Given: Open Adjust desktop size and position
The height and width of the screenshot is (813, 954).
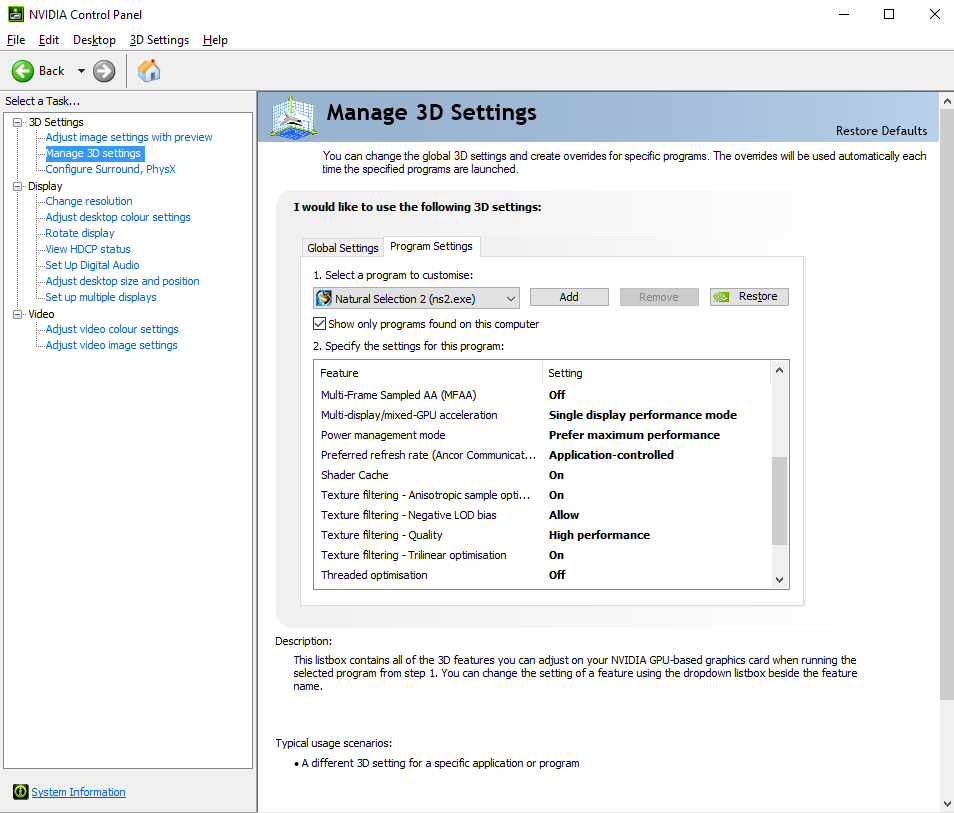Looking at the screenshot, I should click(x=122, y=281).
